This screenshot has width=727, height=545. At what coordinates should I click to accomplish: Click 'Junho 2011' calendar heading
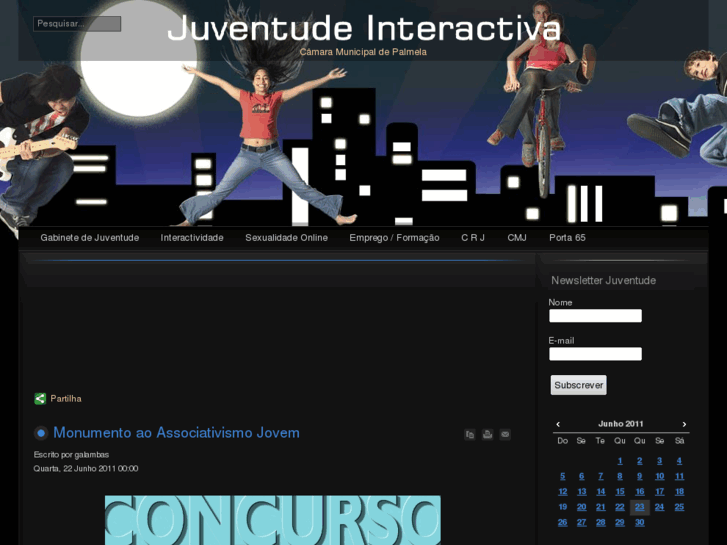620,423
